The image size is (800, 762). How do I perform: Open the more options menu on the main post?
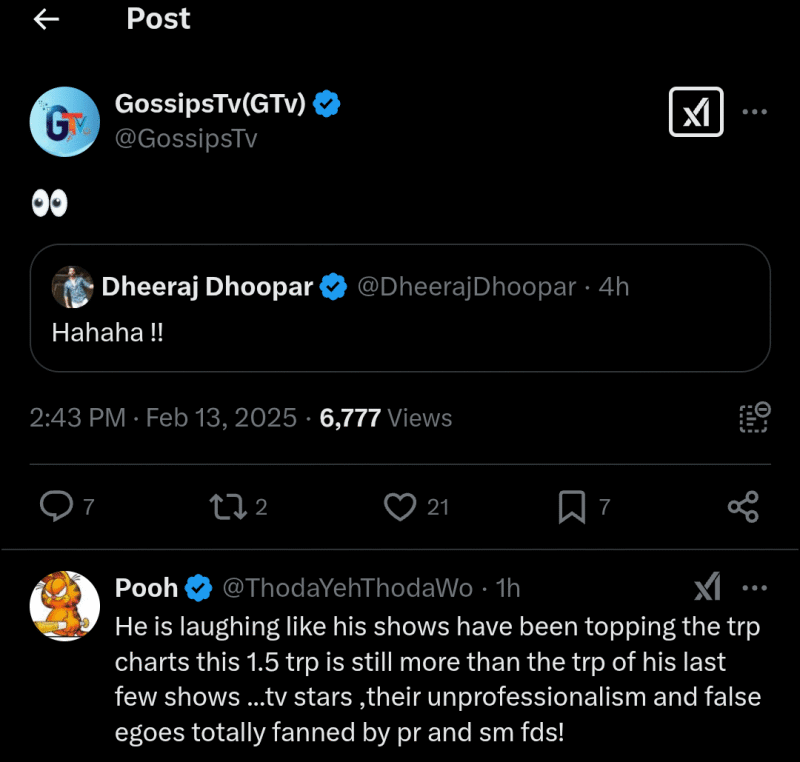(x=755, y=113)
